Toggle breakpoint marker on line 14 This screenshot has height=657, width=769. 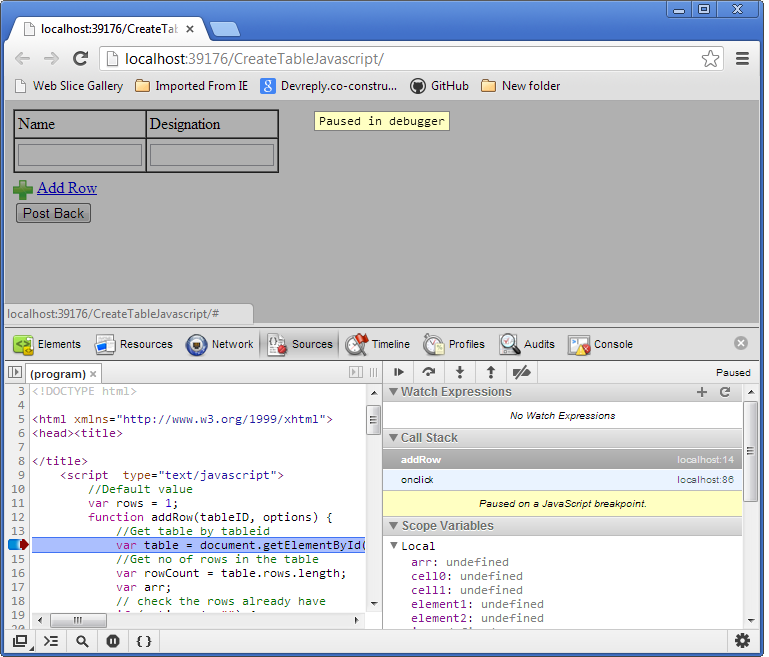[17, 545]
